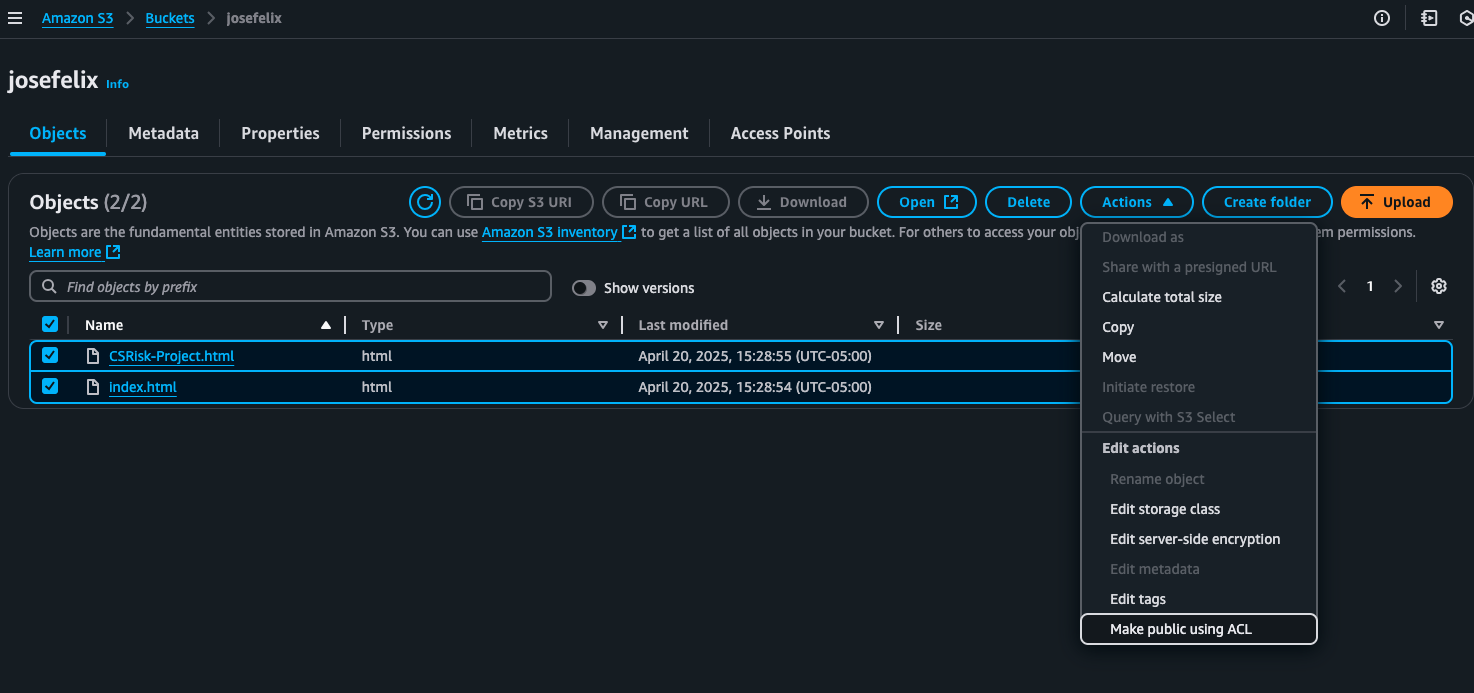
Task: Select Edit server-side encryption option
Action: pos(1199,539)
